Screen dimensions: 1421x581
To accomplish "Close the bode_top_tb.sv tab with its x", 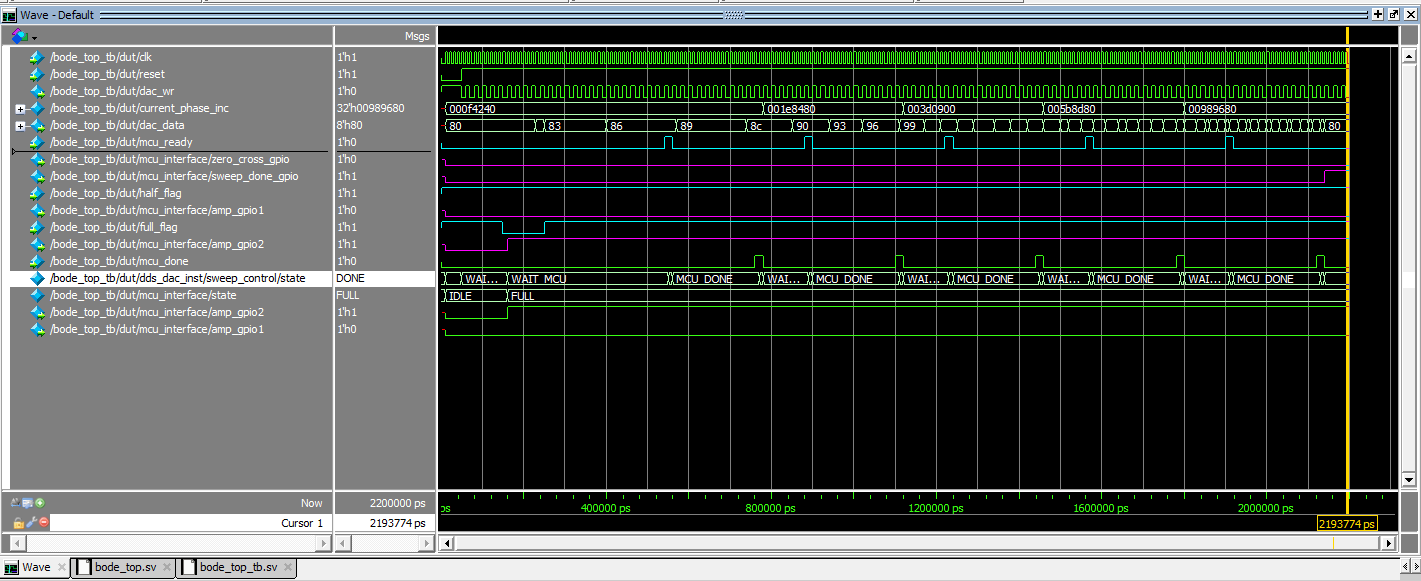I will coord(286,567).
